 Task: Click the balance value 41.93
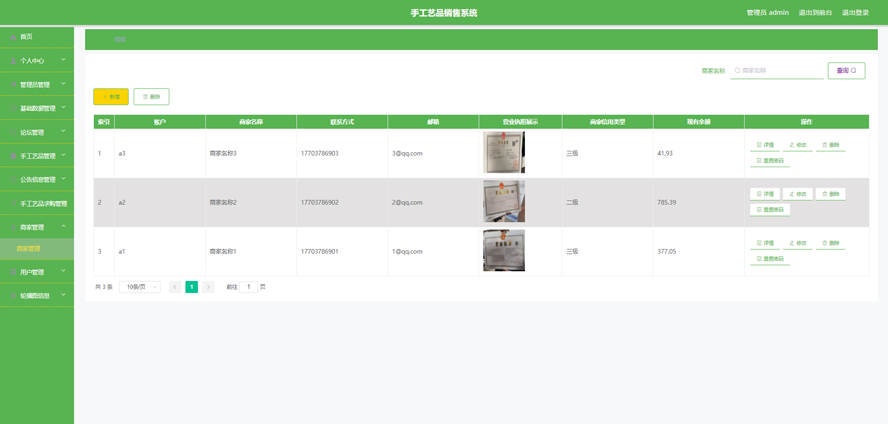pos(665,153)
